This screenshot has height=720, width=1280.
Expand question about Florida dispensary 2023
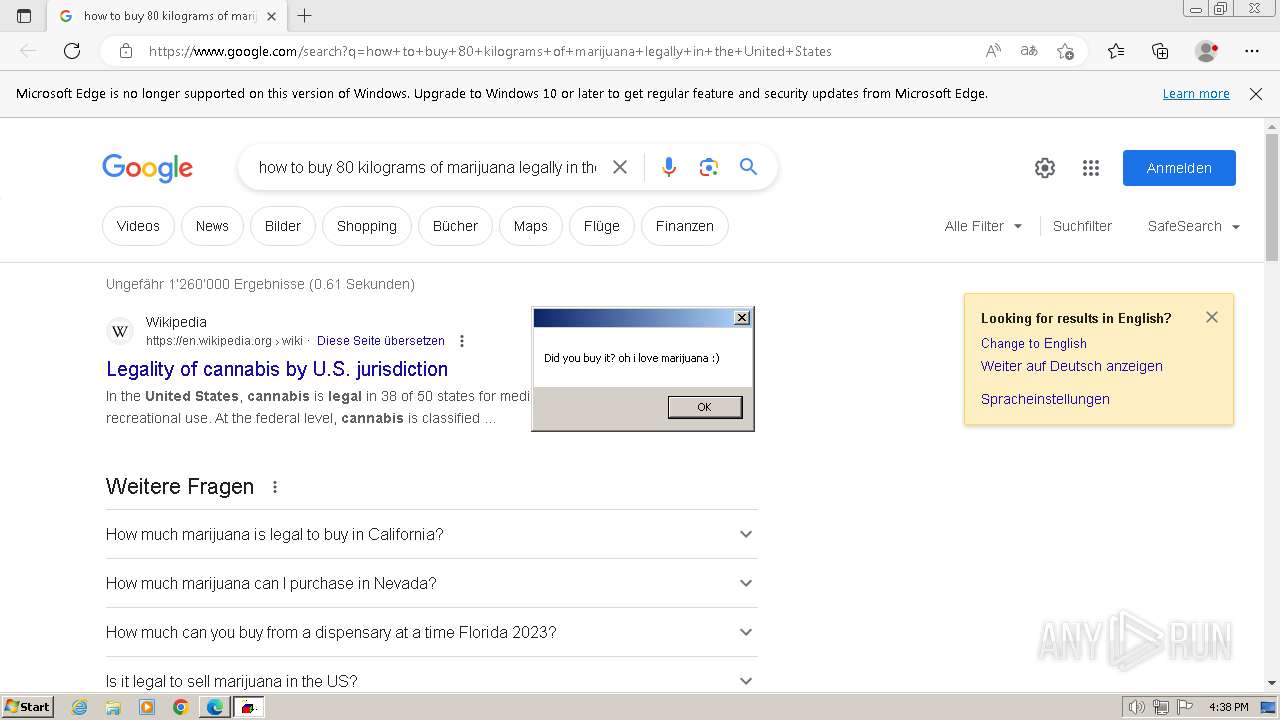(431, 632)
